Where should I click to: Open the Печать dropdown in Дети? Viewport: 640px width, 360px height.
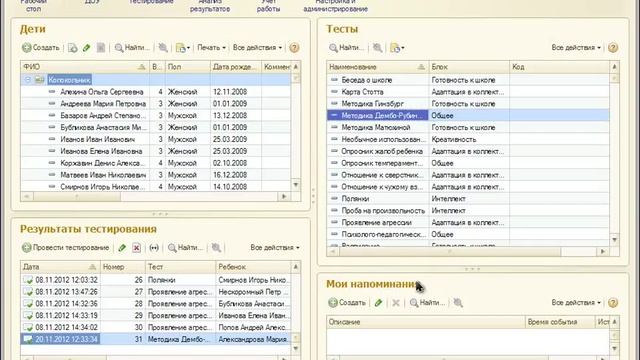coord(211,48)
